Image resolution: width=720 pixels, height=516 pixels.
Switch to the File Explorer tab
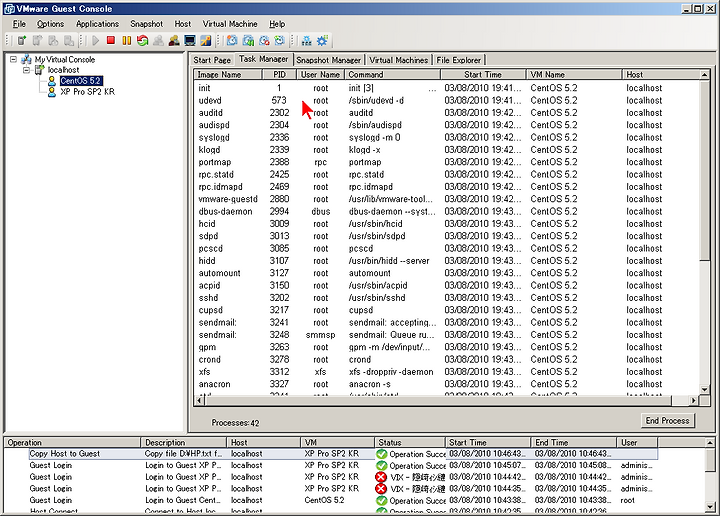point(459,60)
